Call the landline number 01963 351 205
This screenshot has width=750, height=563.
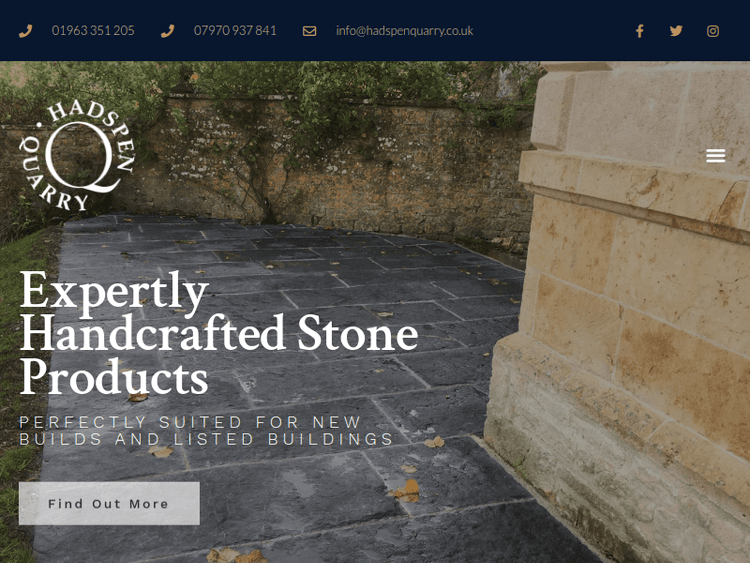[x=93, y=31]
